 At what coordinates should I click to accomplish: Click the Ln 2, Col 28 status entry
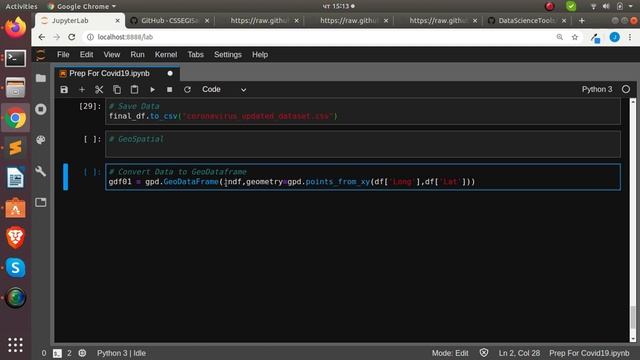pos(519,353)
